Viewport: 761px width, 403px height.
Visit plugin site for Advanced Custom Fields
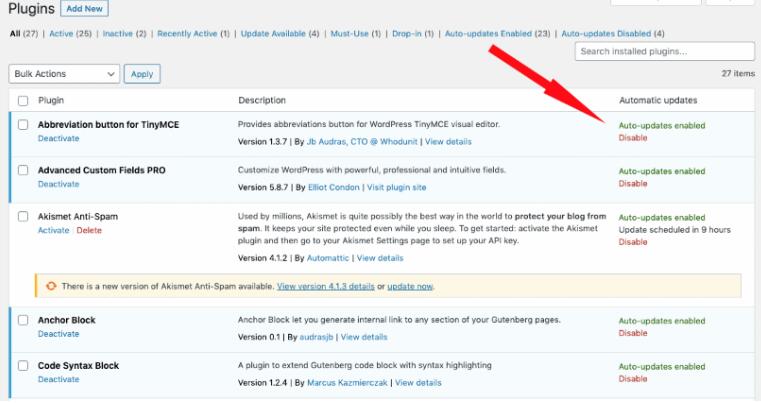[x=397, y=187]
